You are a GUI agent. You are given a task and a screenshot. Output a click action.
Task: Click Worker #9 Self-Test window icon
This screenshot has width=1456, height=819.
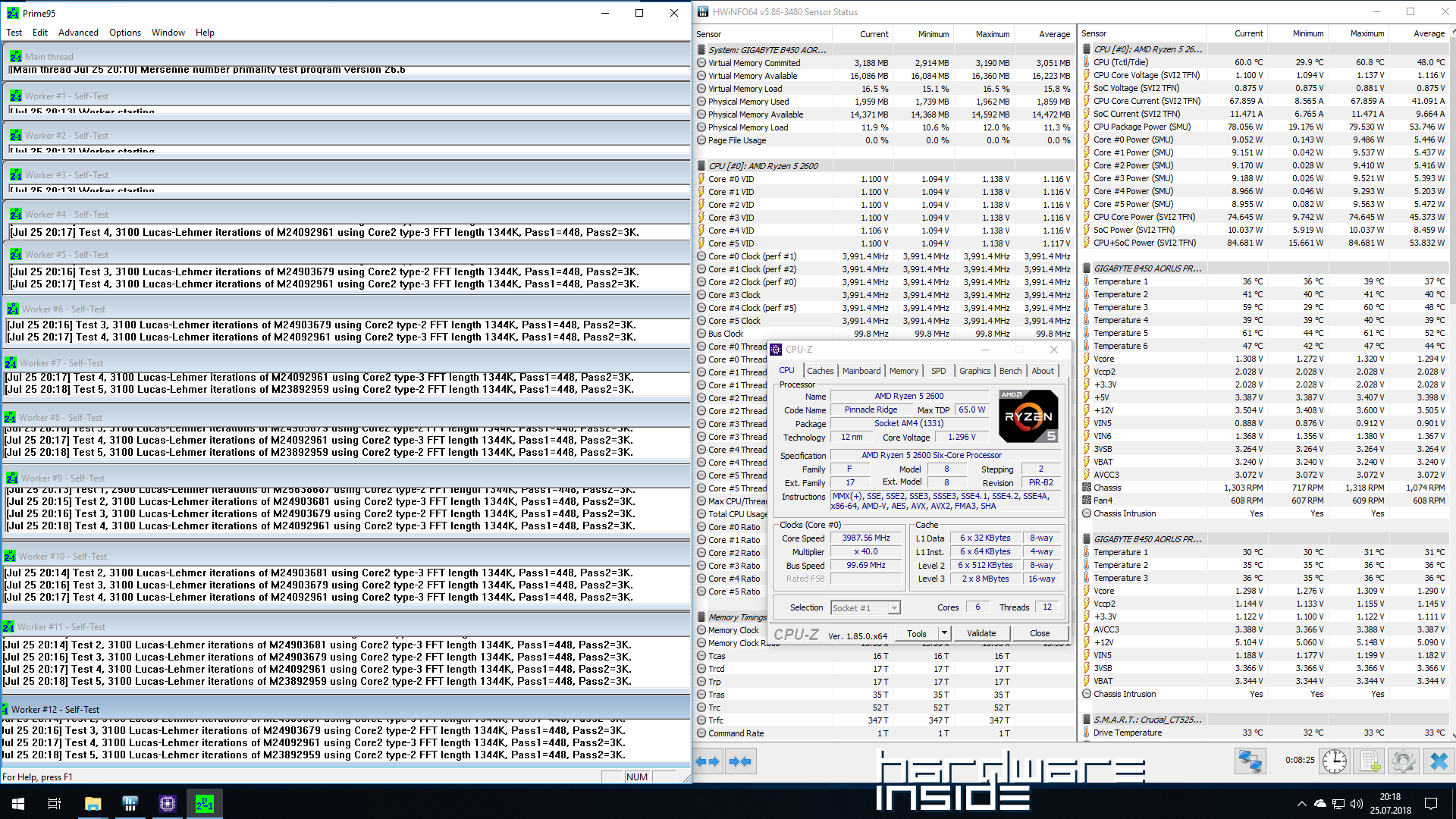click(x=12, y=478)
